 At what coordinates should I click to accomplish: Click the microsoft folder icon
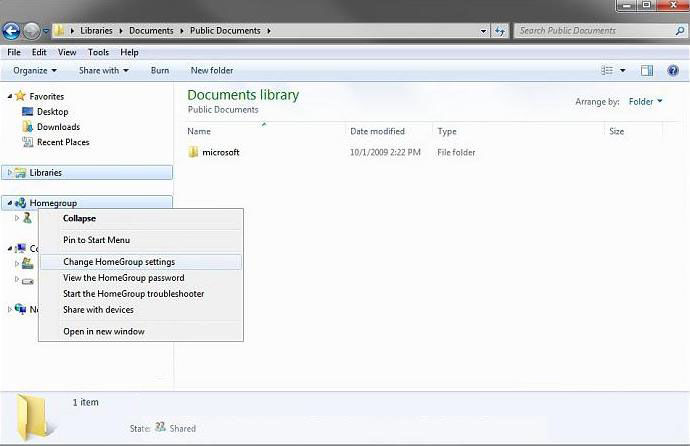pyautogui.click(x=193, y=153)
